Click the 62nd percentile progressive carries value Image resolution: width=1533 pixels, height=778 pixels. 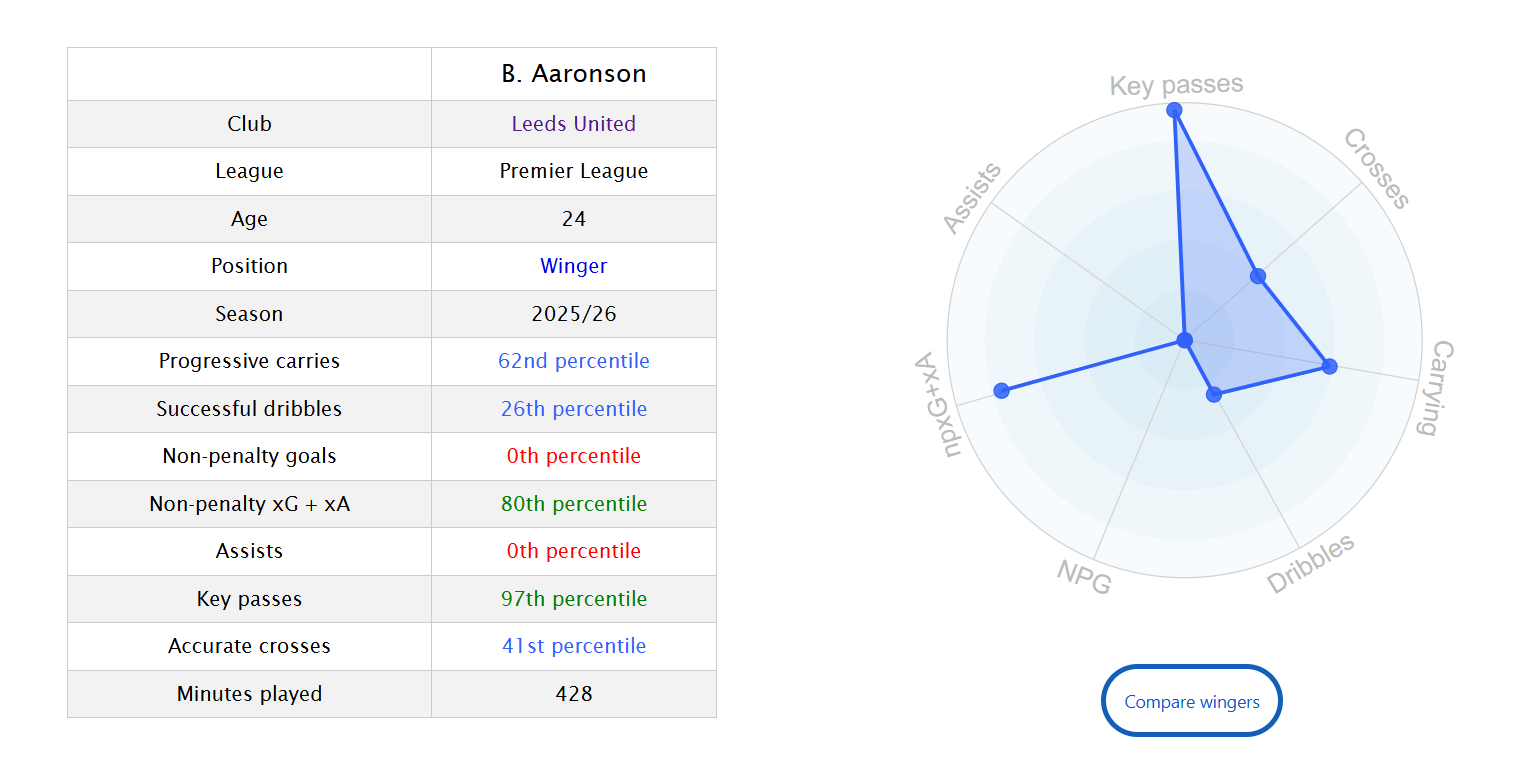tap(573, 361)
